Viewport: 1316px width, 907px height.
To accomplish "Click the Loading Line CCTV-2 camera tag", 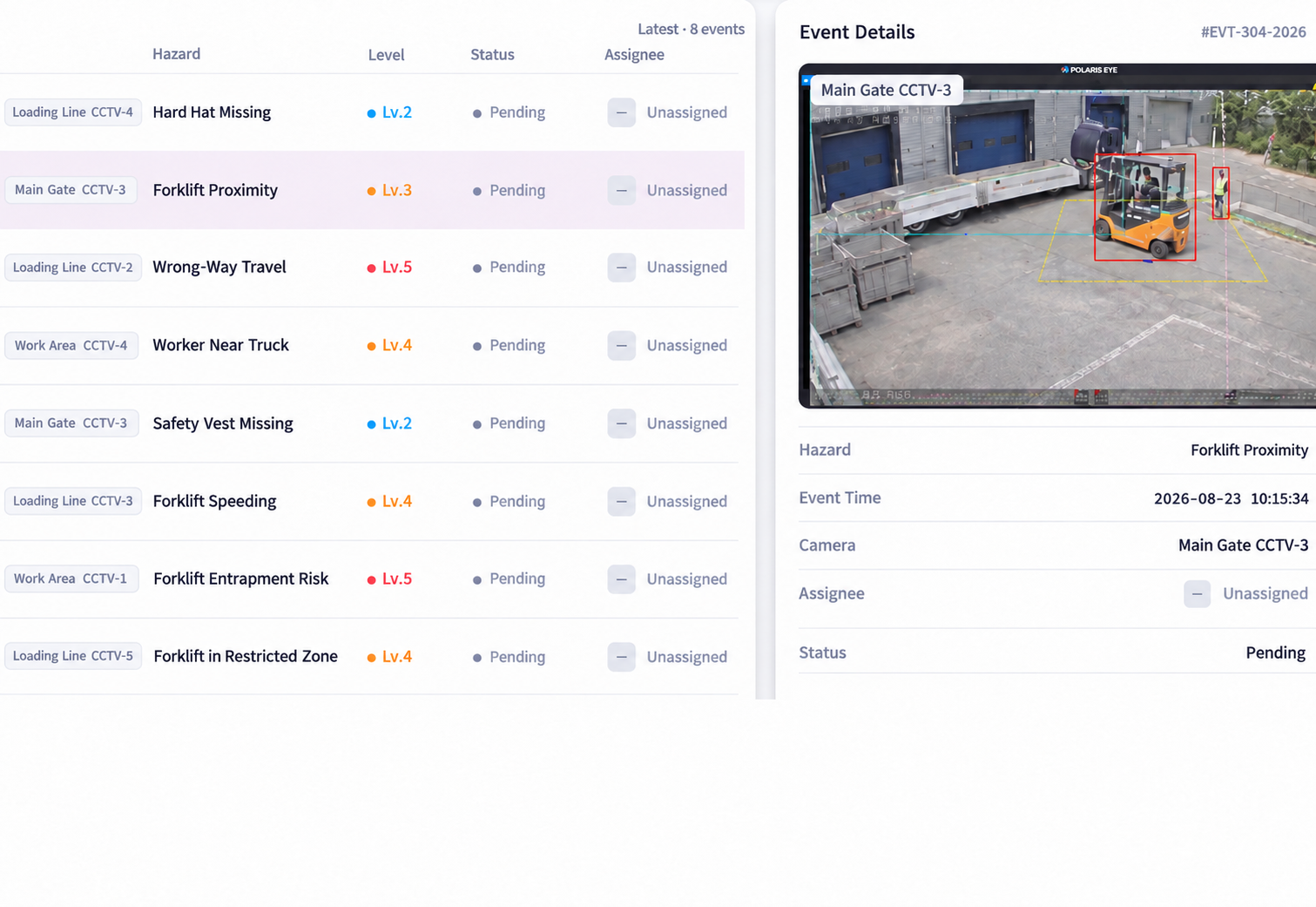I will pos(73,267).
